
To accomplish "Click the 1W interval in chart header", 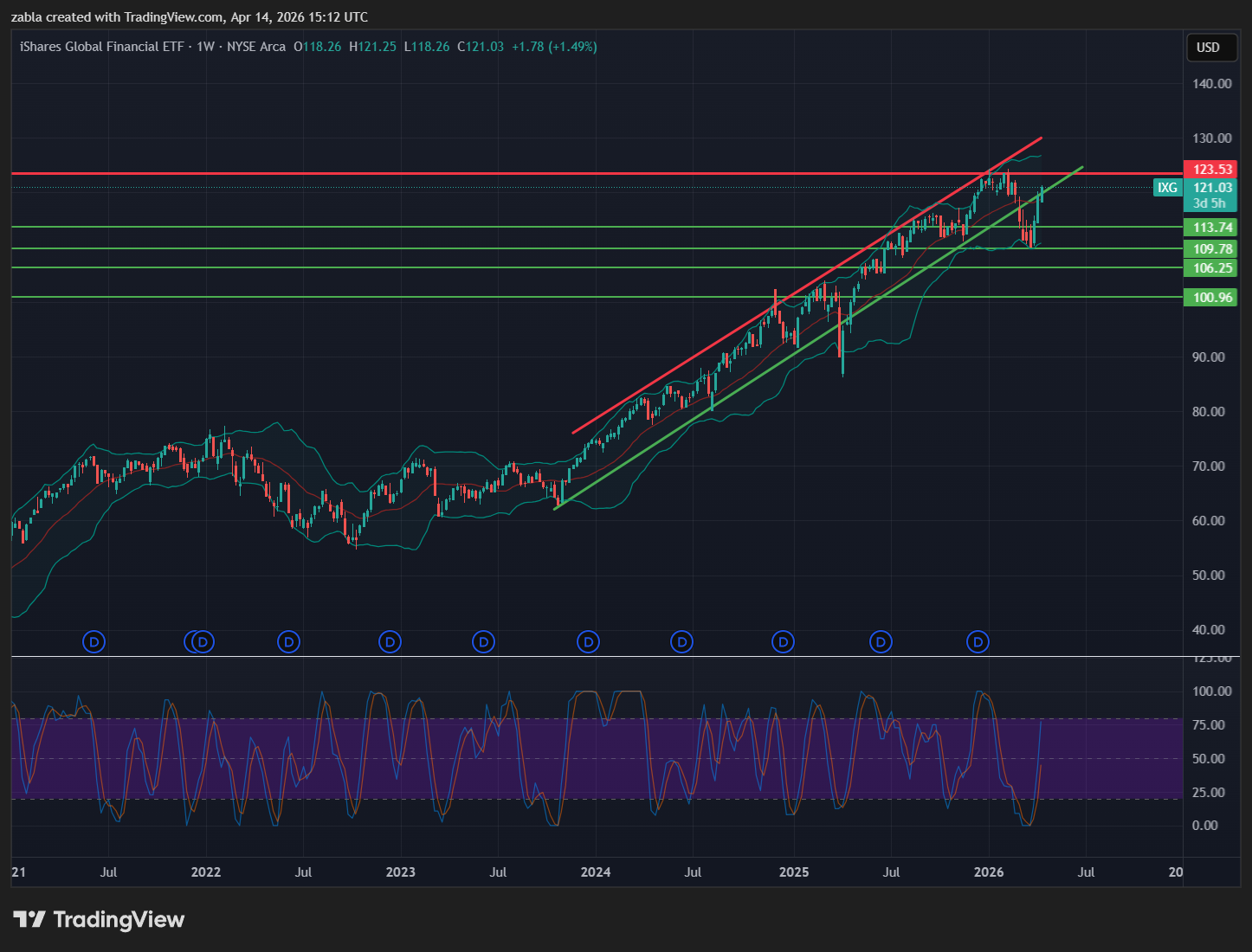I will click(x=205, y=47).
